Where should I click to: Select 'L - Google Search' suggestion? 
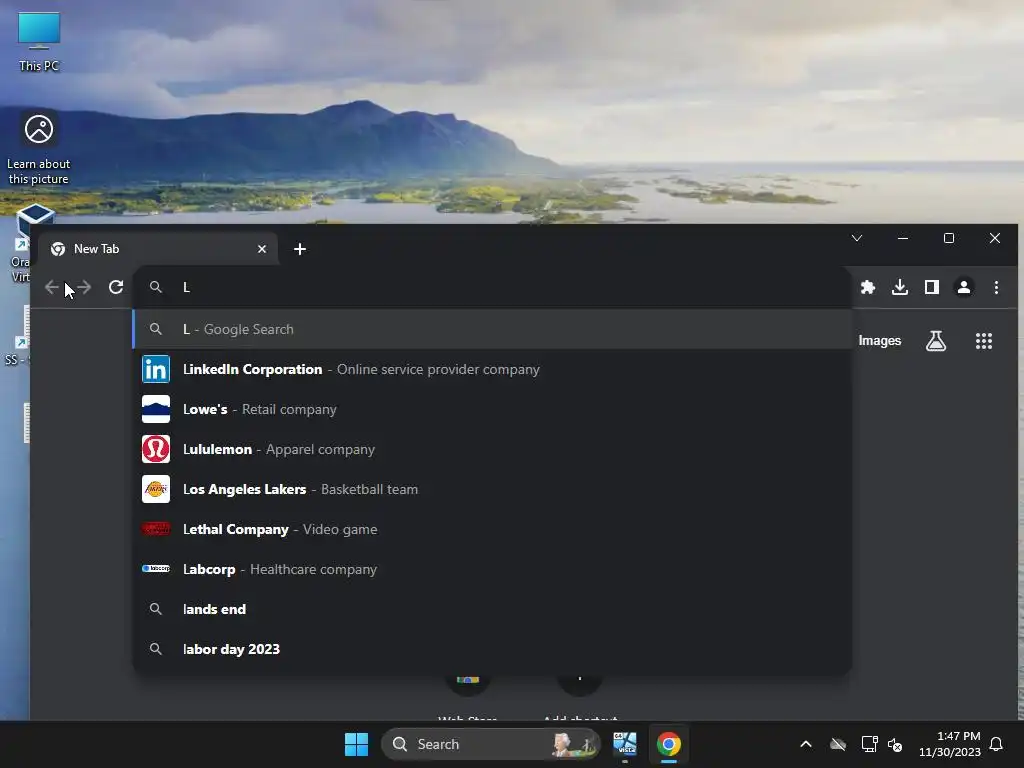492,329
